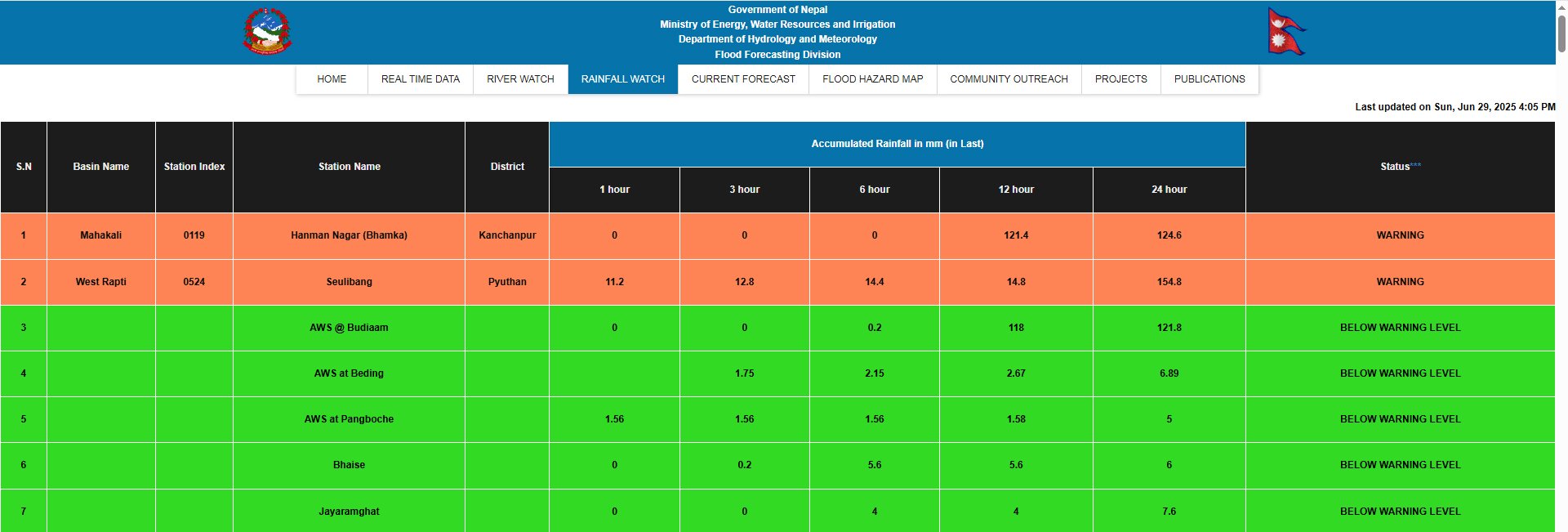Select the RAINFALL WATCH tab
1568x532 pixels.
623,79
